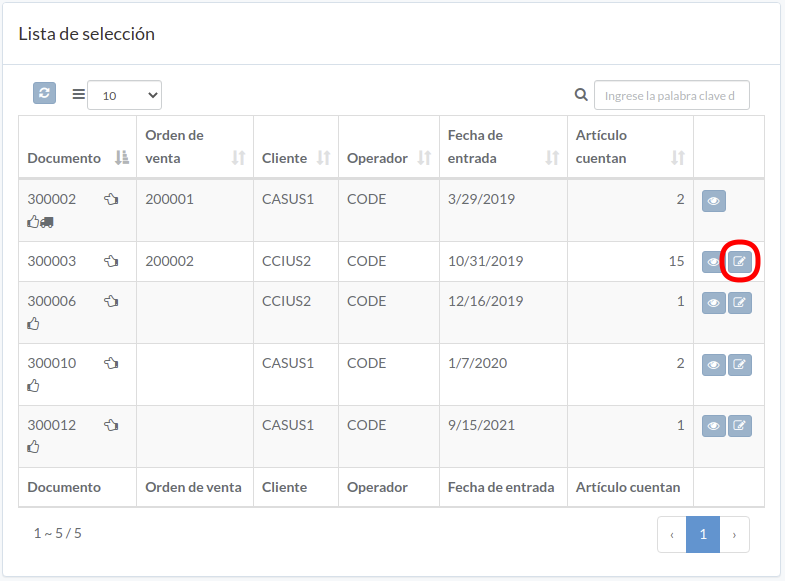Click document number 300010

pos(52,363)
